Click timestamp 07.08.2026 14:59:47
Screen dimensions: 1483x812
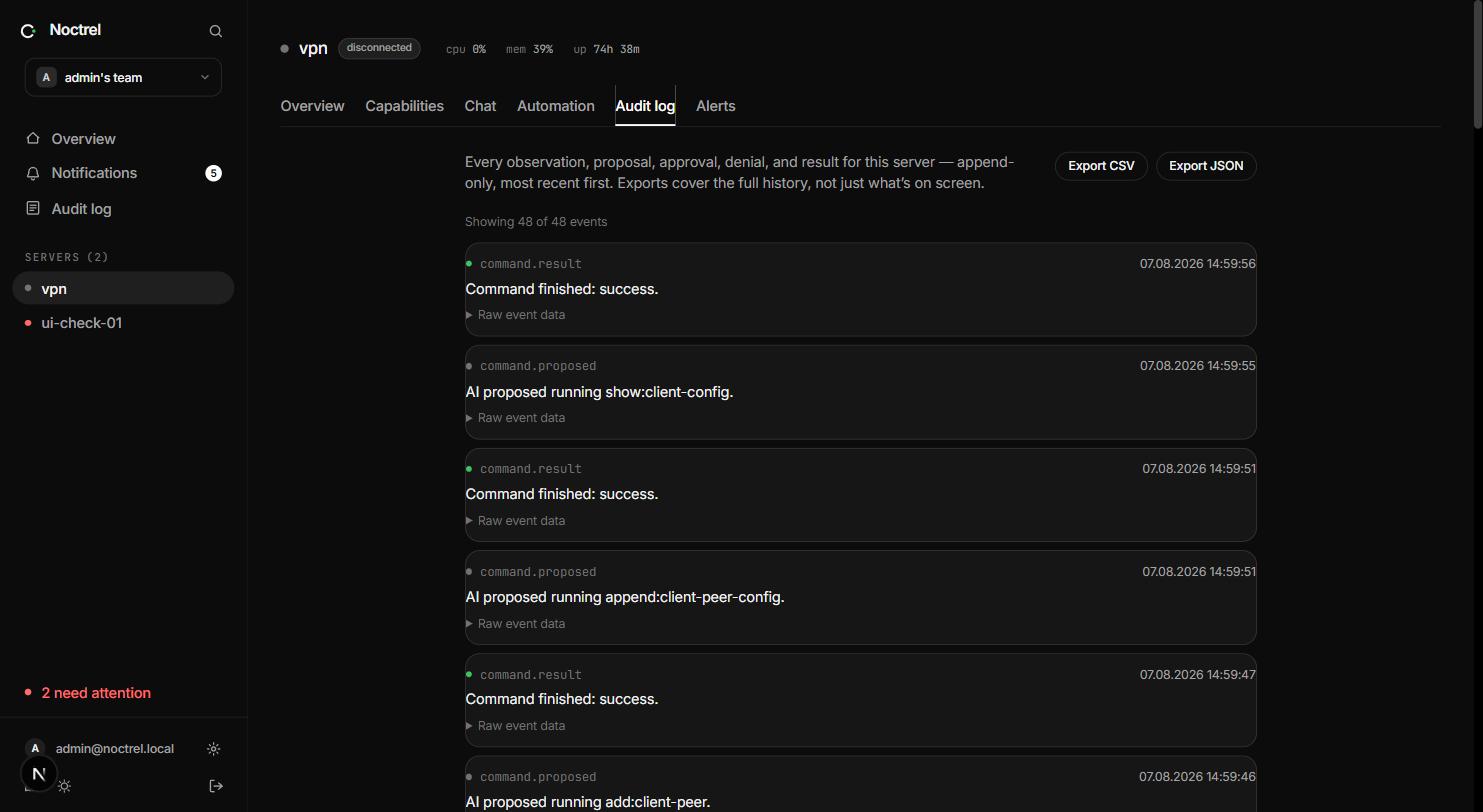tap(1198, 675)
